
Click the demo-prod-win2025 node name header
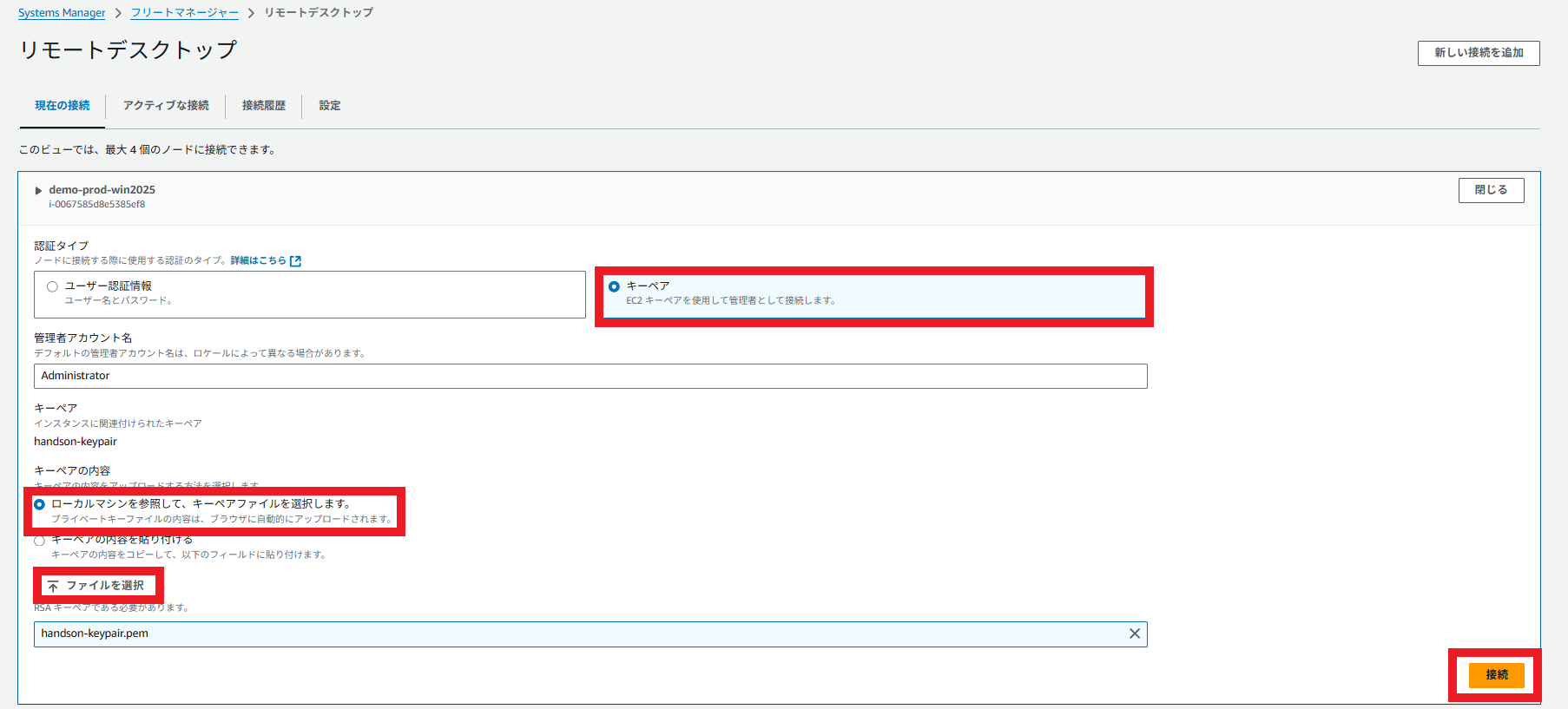(x=102, y=190)
